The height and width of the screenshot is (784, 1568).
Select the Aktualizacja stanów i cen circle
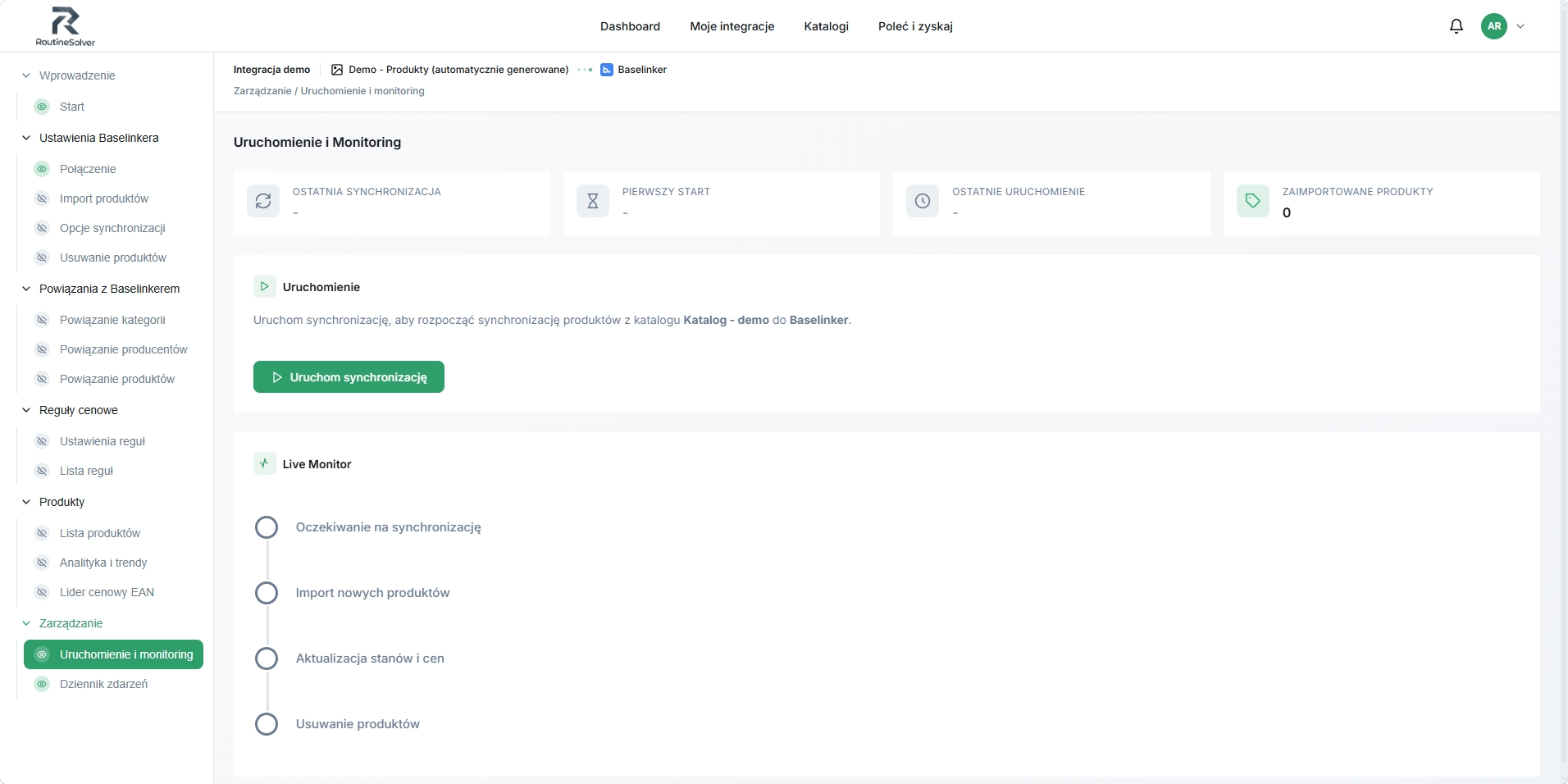click(x=267, y=659)
